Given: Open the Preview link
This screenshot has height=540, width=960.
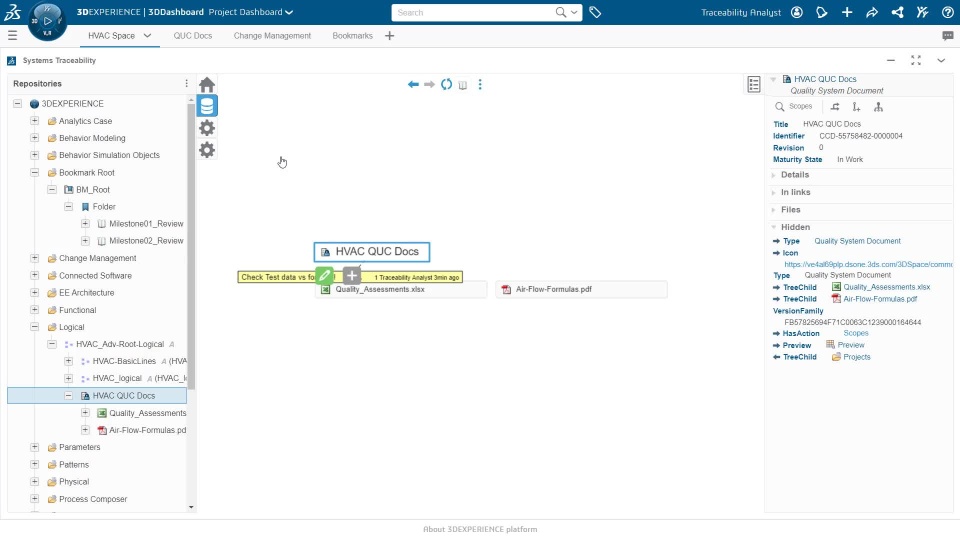Looking at the screenshot, I should pyautogui.click(x=851, y=345).
